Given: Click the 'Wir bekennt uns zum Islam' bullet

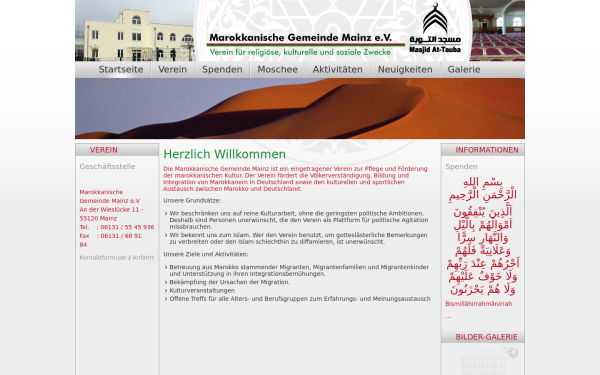Looking at the screenshot, I should 298,238.
